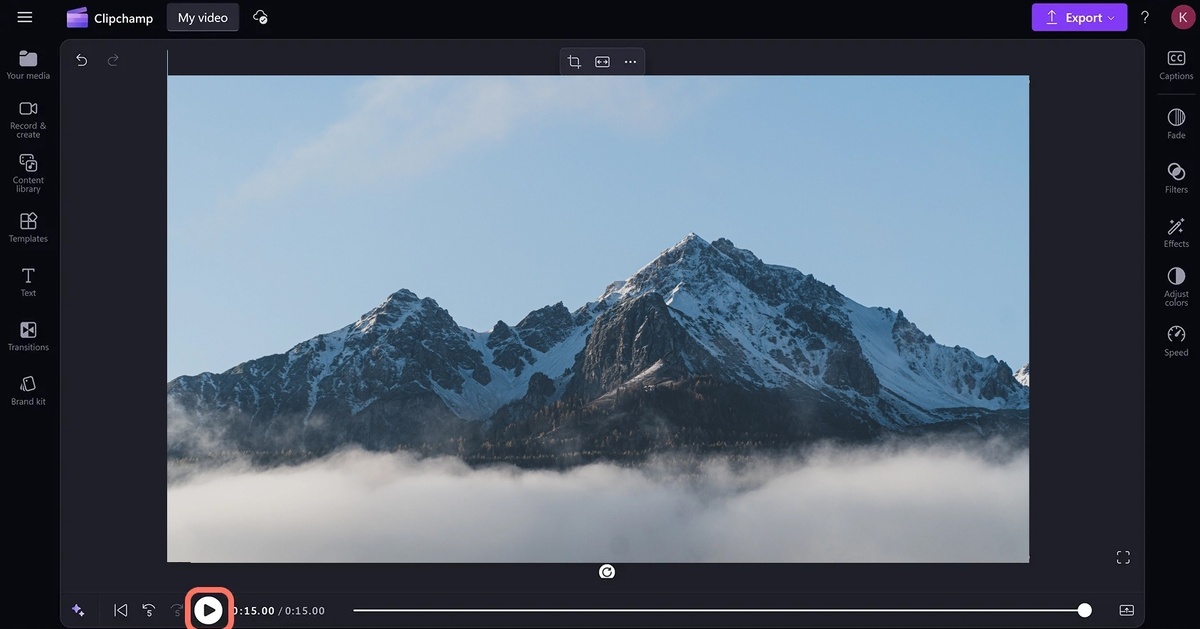The width and height of the screenshot is (1200, 629).
Task: Open the Text panel
Action: [x=28, y=282]
